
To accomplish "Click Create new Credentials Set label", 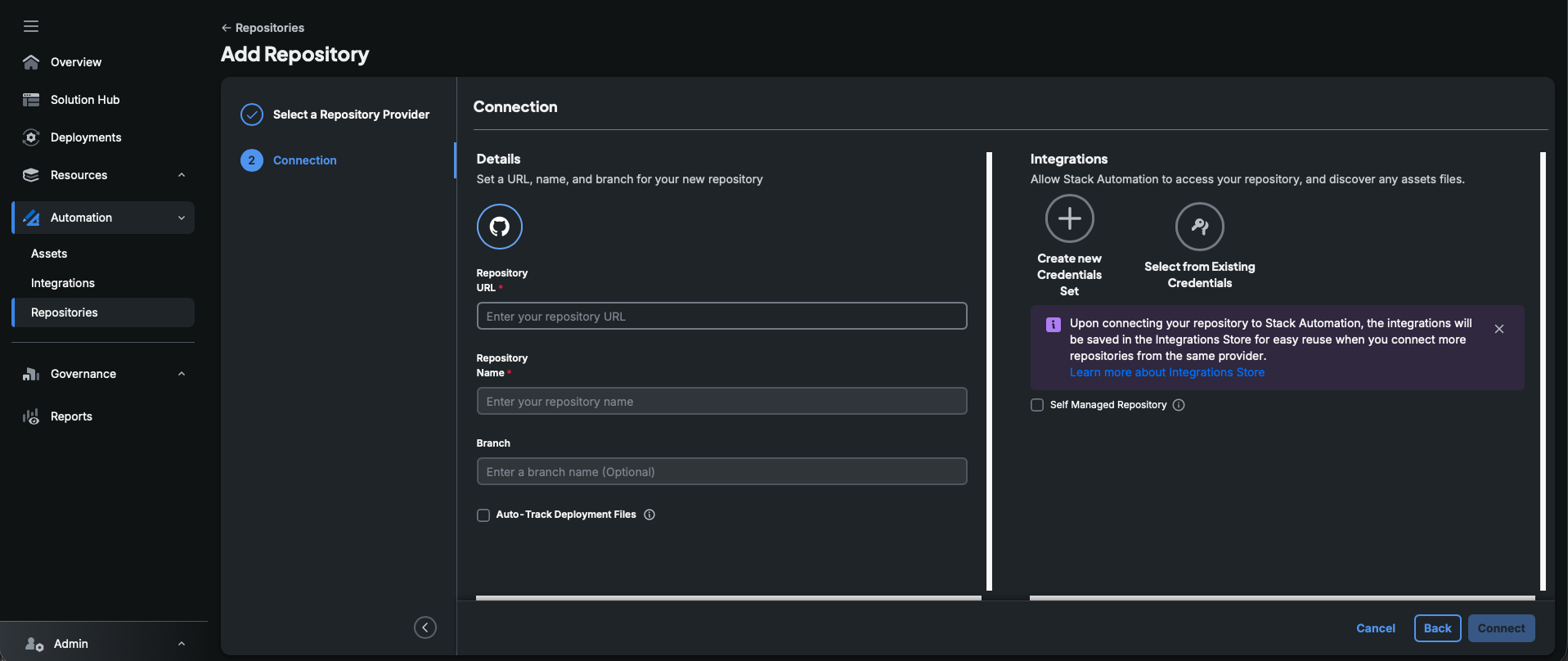I will 1069,275.
